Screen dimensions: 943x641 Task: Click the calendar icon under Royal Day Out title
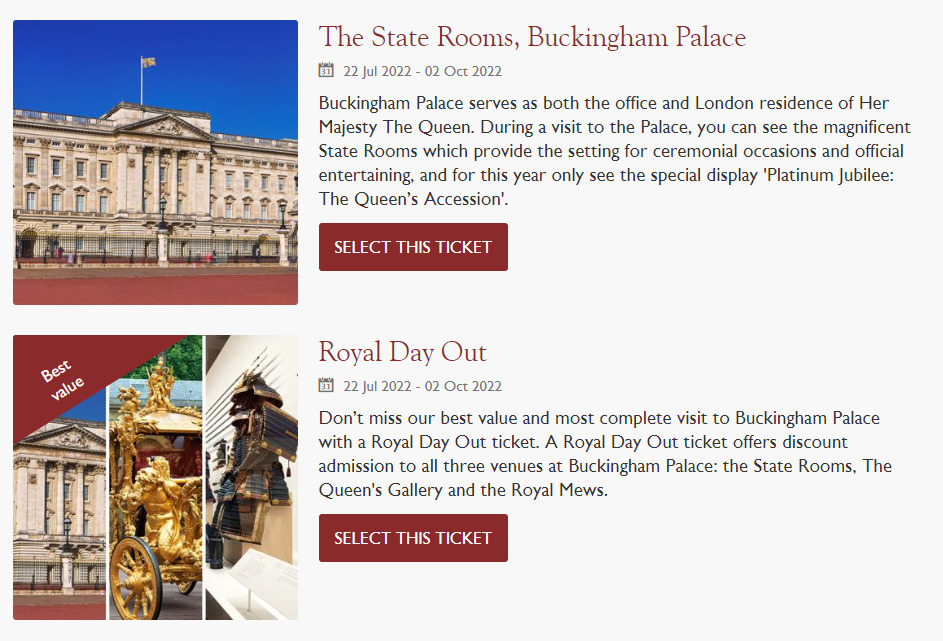326,385
